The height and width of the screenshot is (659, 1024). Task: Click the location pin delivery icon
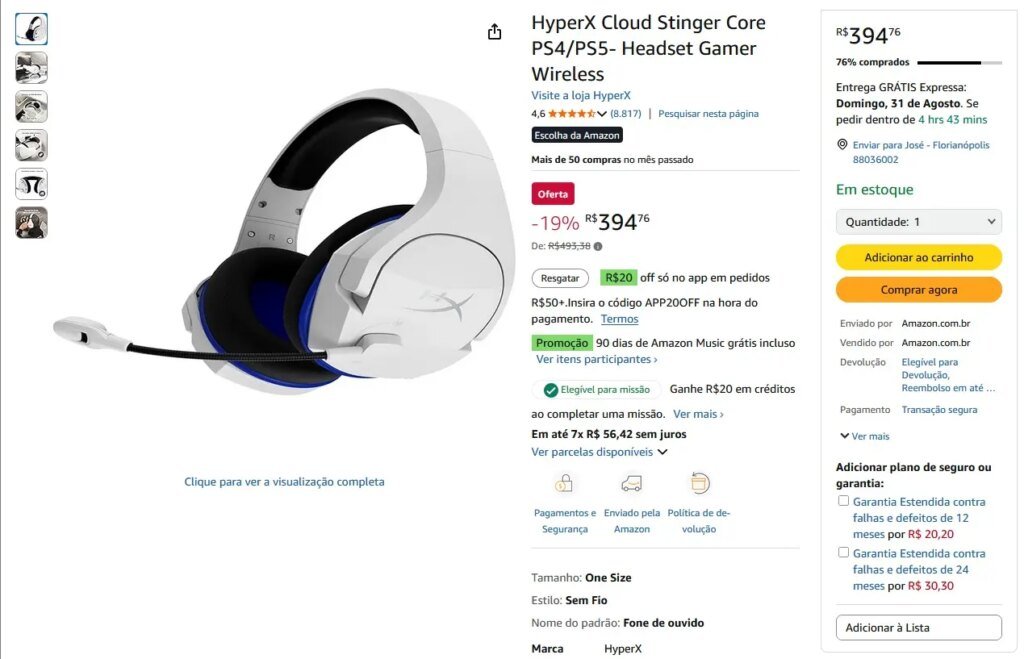click(x=842, y=144)
